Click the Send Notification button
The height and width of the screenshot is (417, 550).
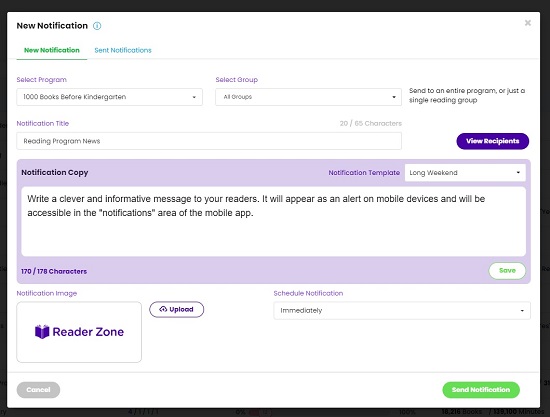click(x=481, y=390)
